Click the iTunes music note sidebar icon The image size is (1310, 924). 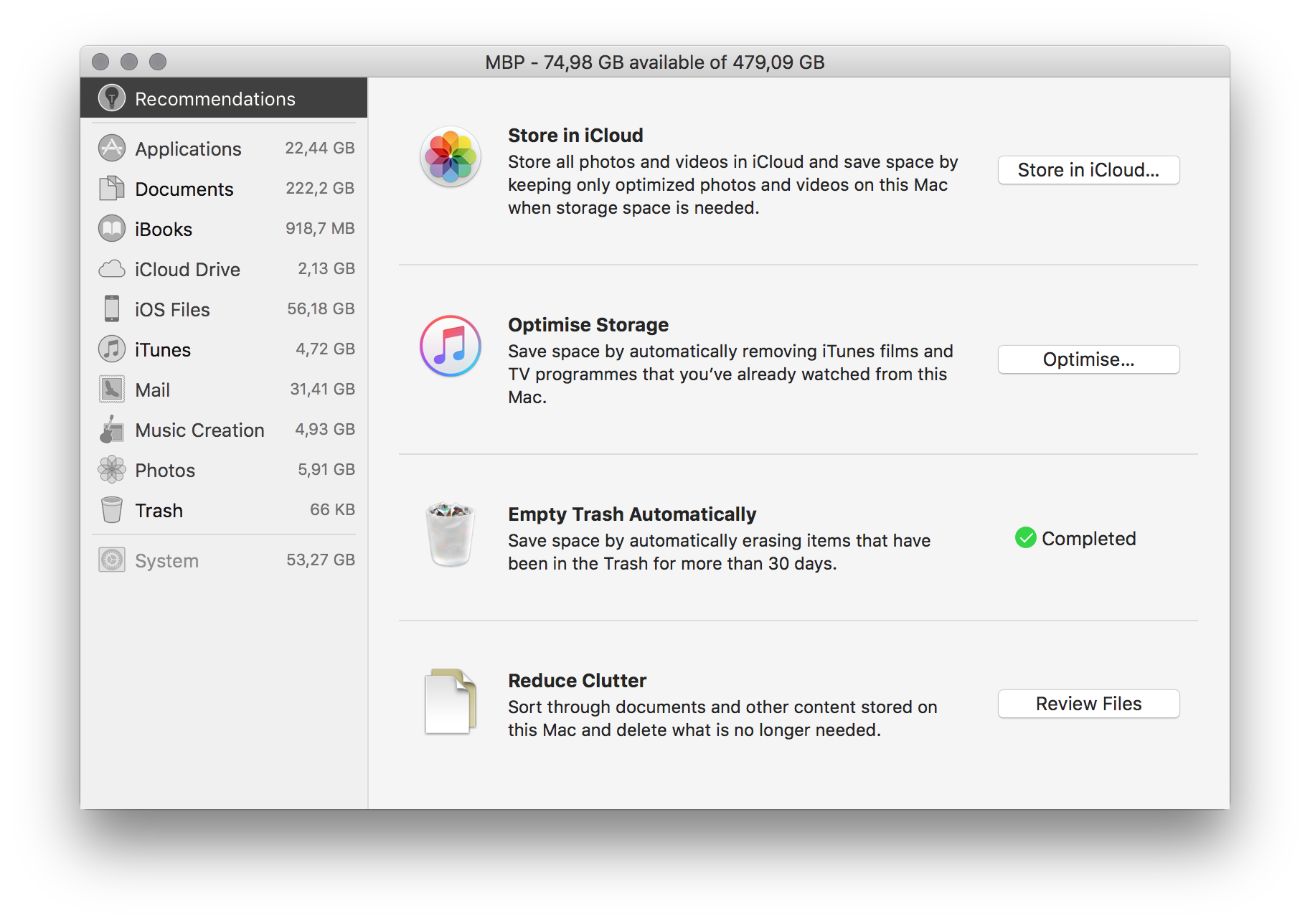(112, 349)
